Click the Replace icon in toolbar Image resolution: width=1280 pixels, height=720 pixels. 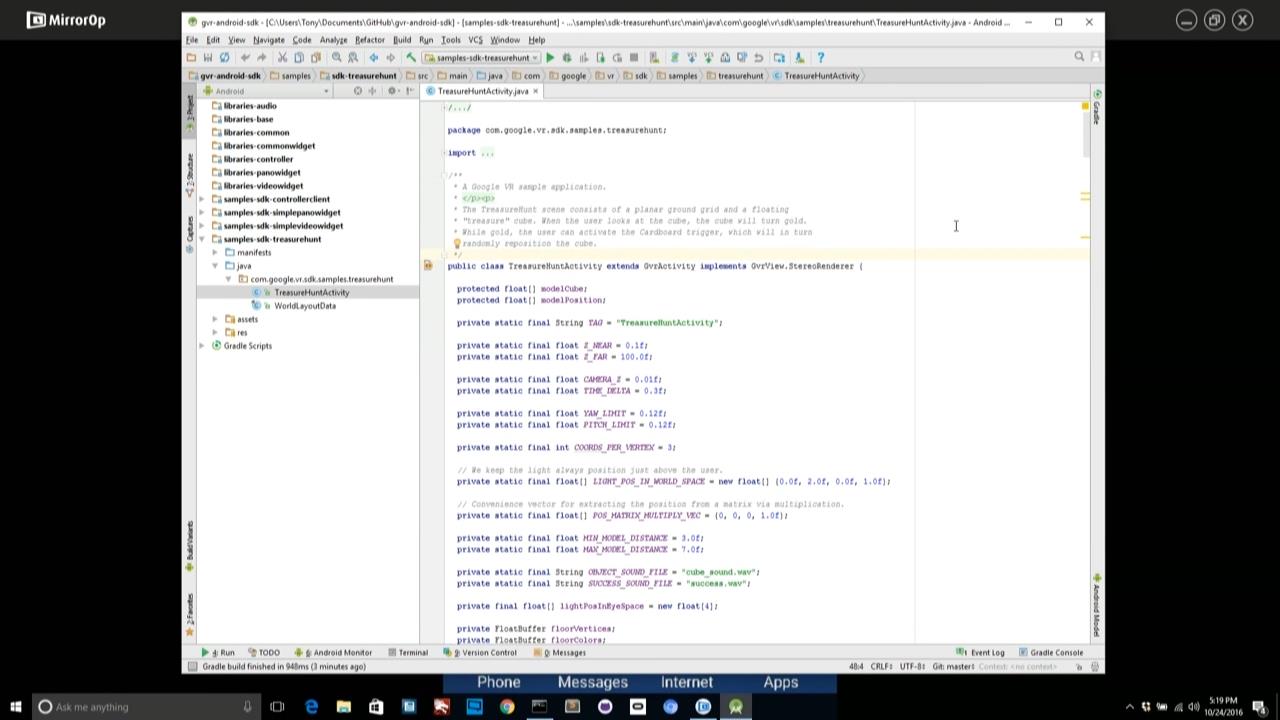click(x=353, y=57)
